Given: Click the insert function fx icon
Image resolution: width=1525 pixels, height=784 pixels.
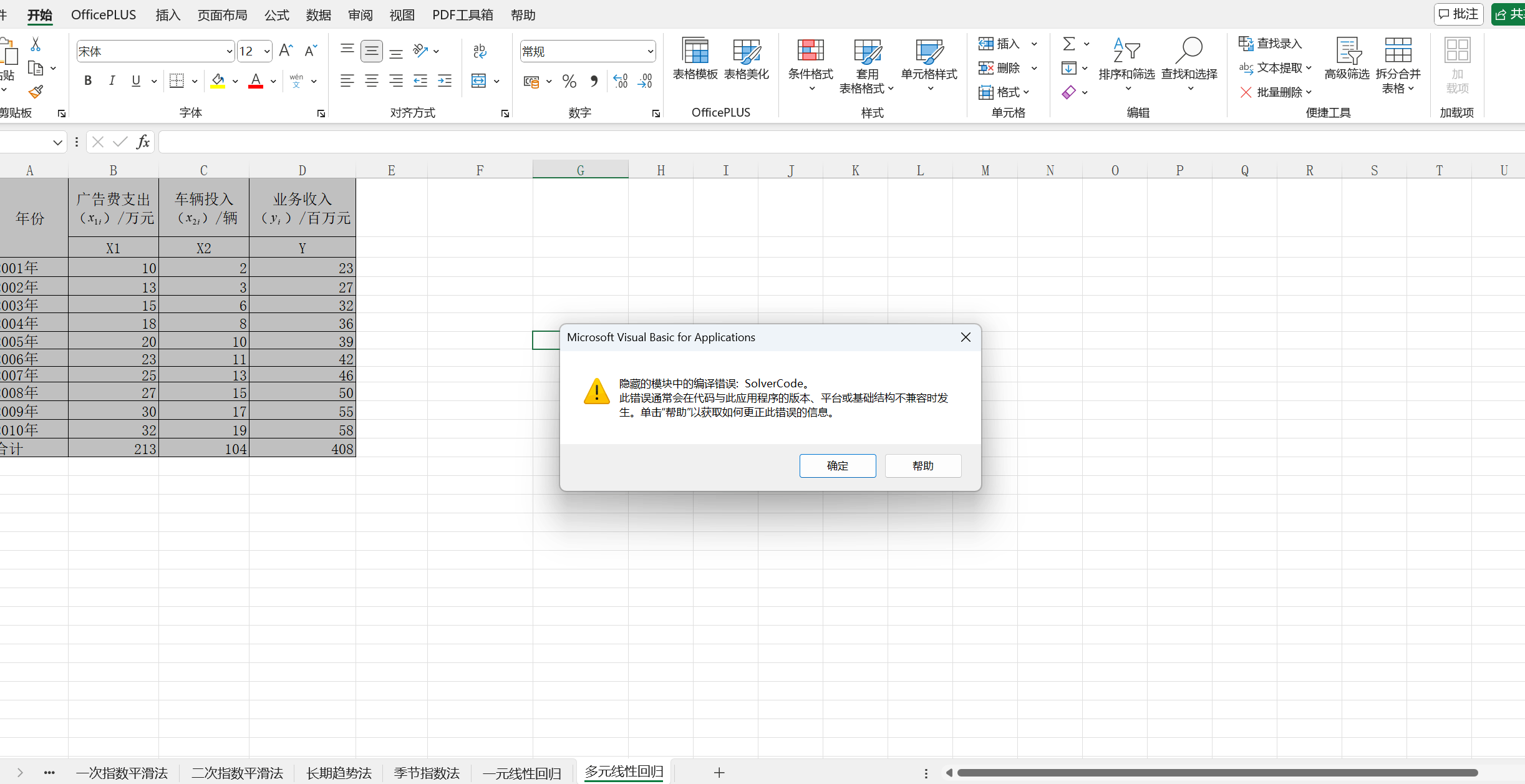Looking at the screenshot, I should (x=143, y=142).
